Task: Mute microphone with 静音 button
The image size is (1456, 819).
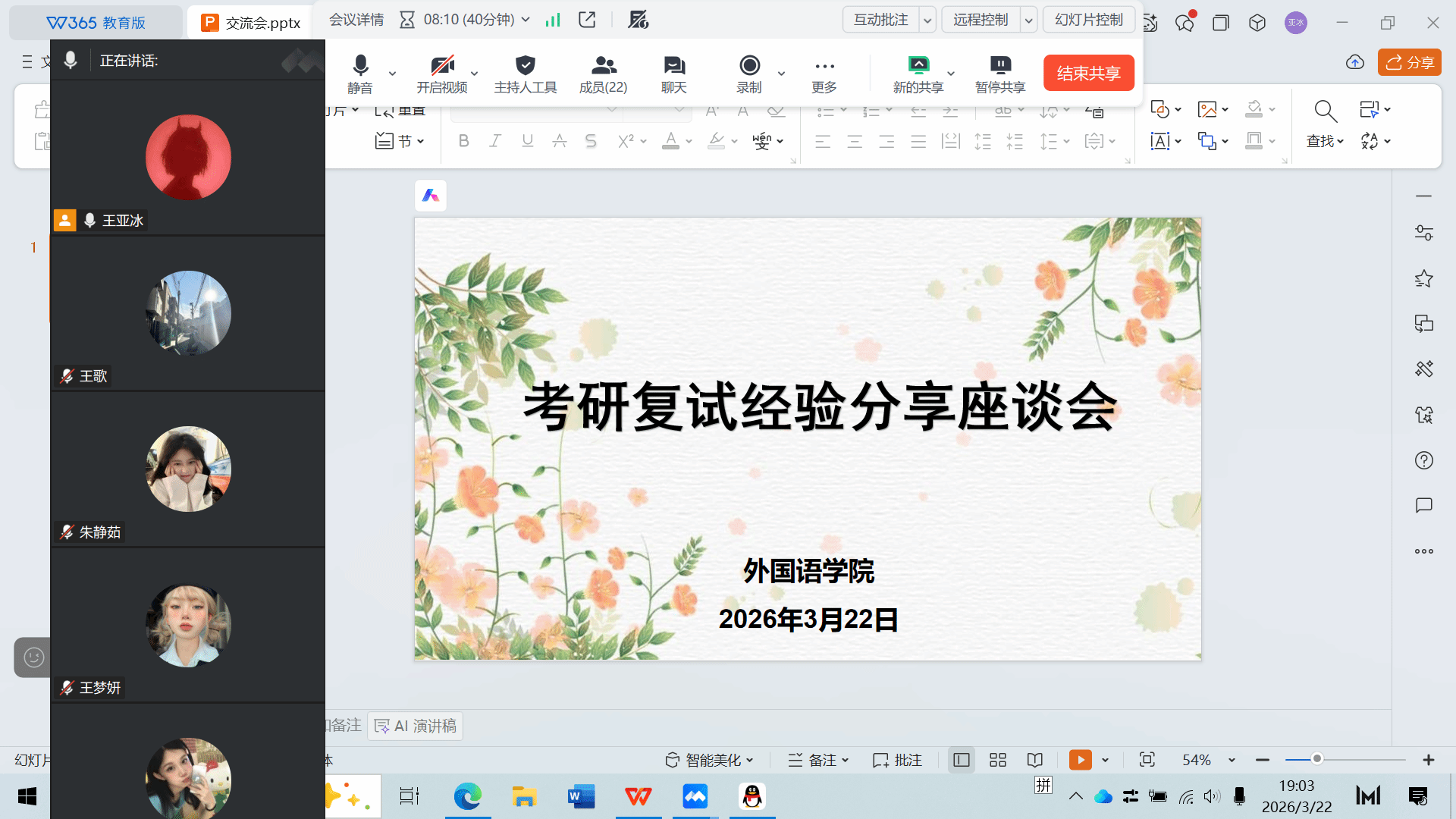Action: pyautogui.click(x=360, y=74)
